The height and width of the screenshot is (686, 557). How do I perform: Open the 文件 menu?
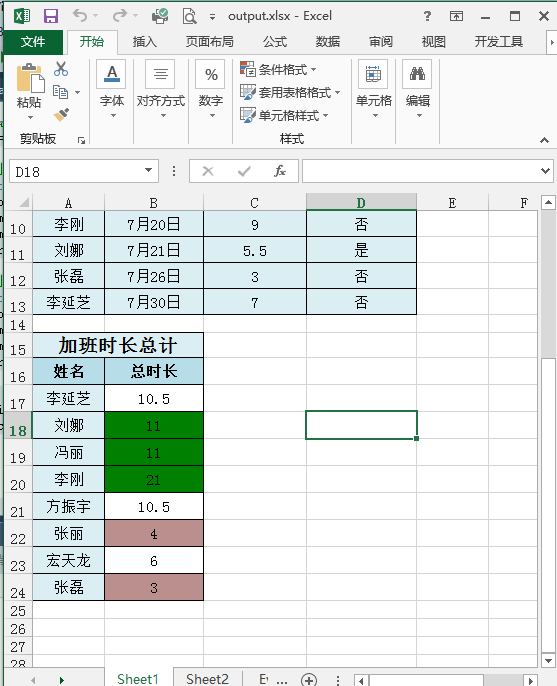pyautogui.click(x=33, y=42)
